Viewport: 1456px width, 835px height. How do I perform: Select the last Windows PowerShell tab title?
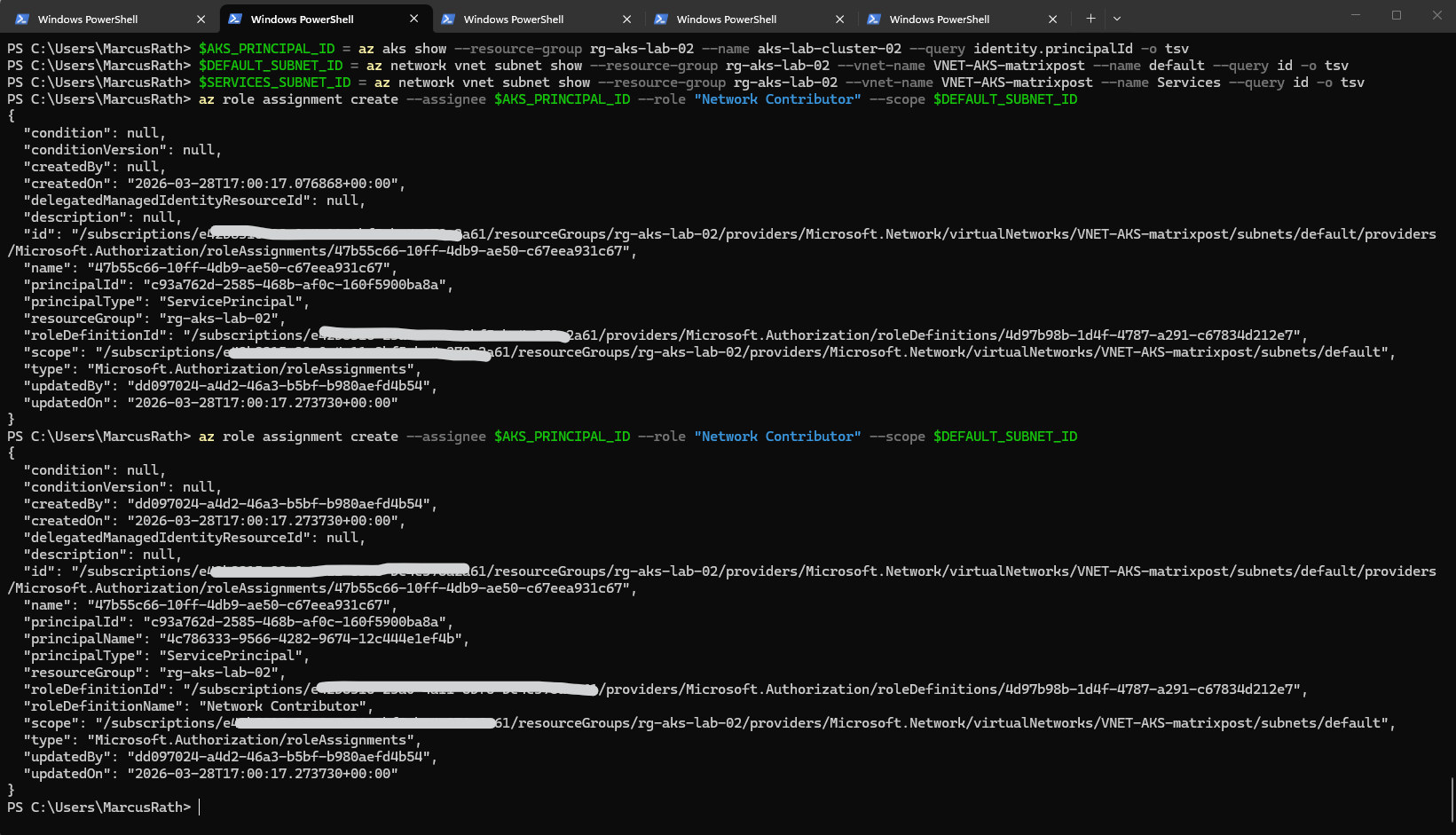point(939,19)
